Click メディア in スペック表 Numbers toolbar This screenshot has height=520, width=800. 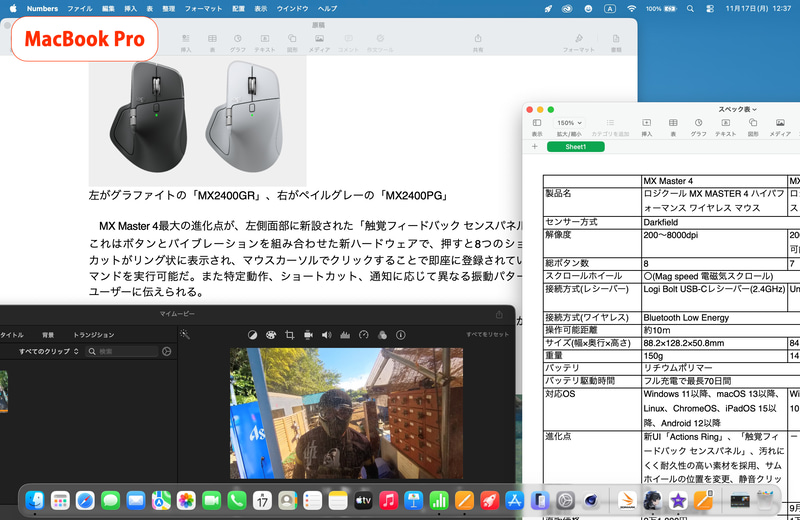[780, 127]
